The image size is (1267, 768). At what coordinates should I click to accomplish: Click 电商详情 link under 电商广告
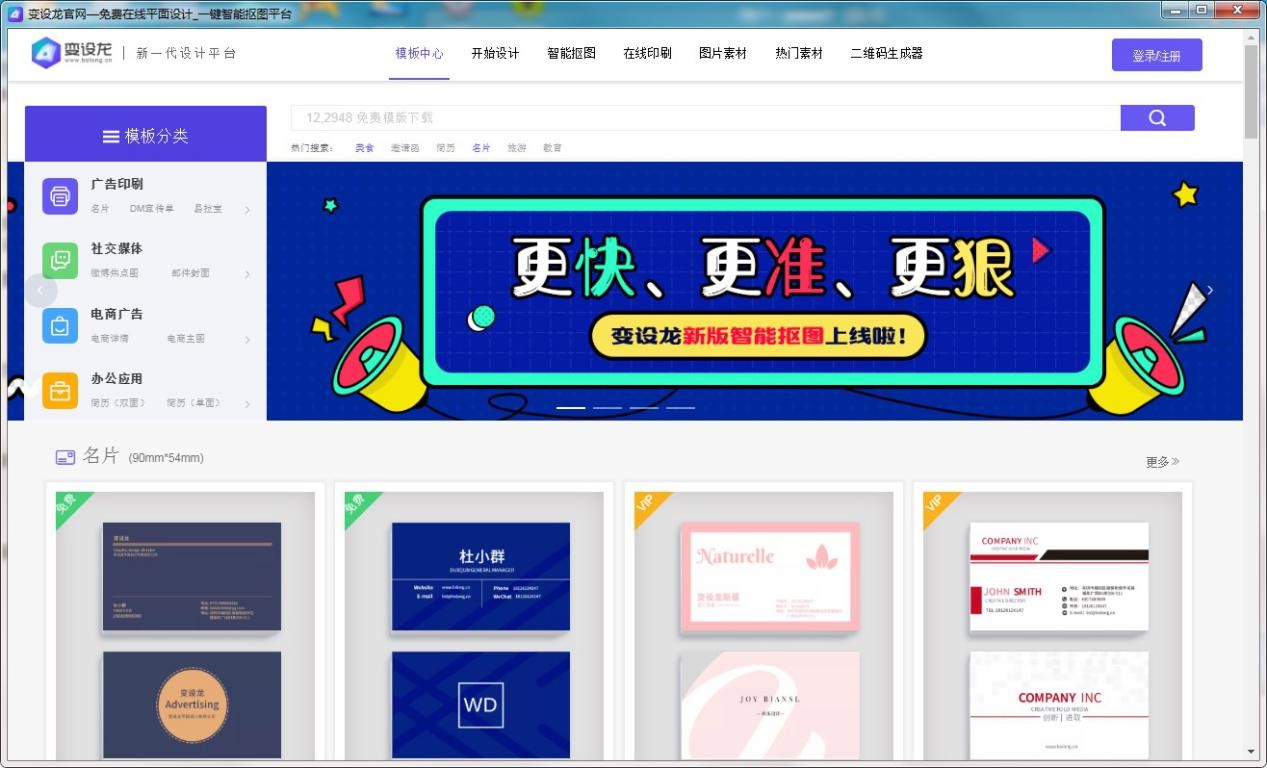[110, 339]
